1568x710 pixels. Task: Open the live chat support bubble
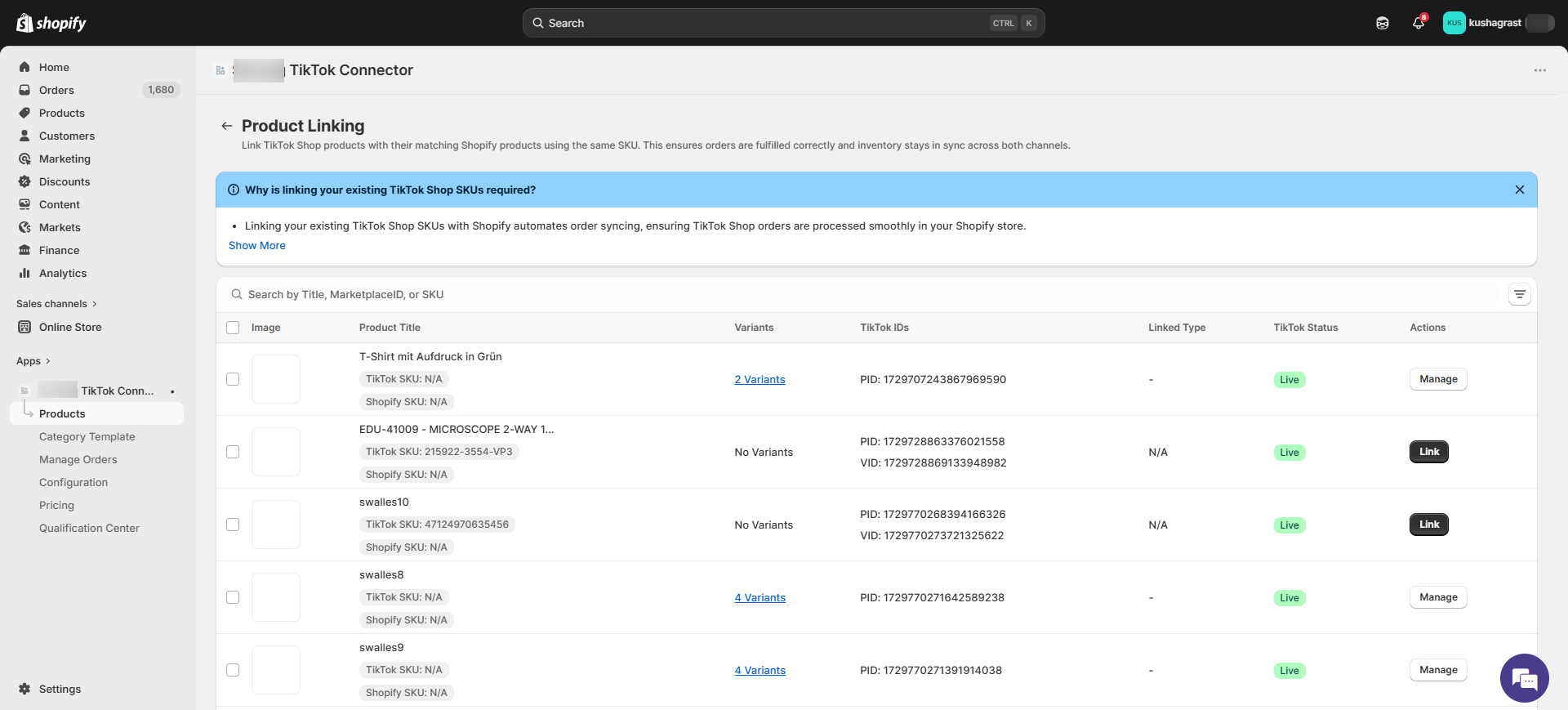(x=1524, y=677)
